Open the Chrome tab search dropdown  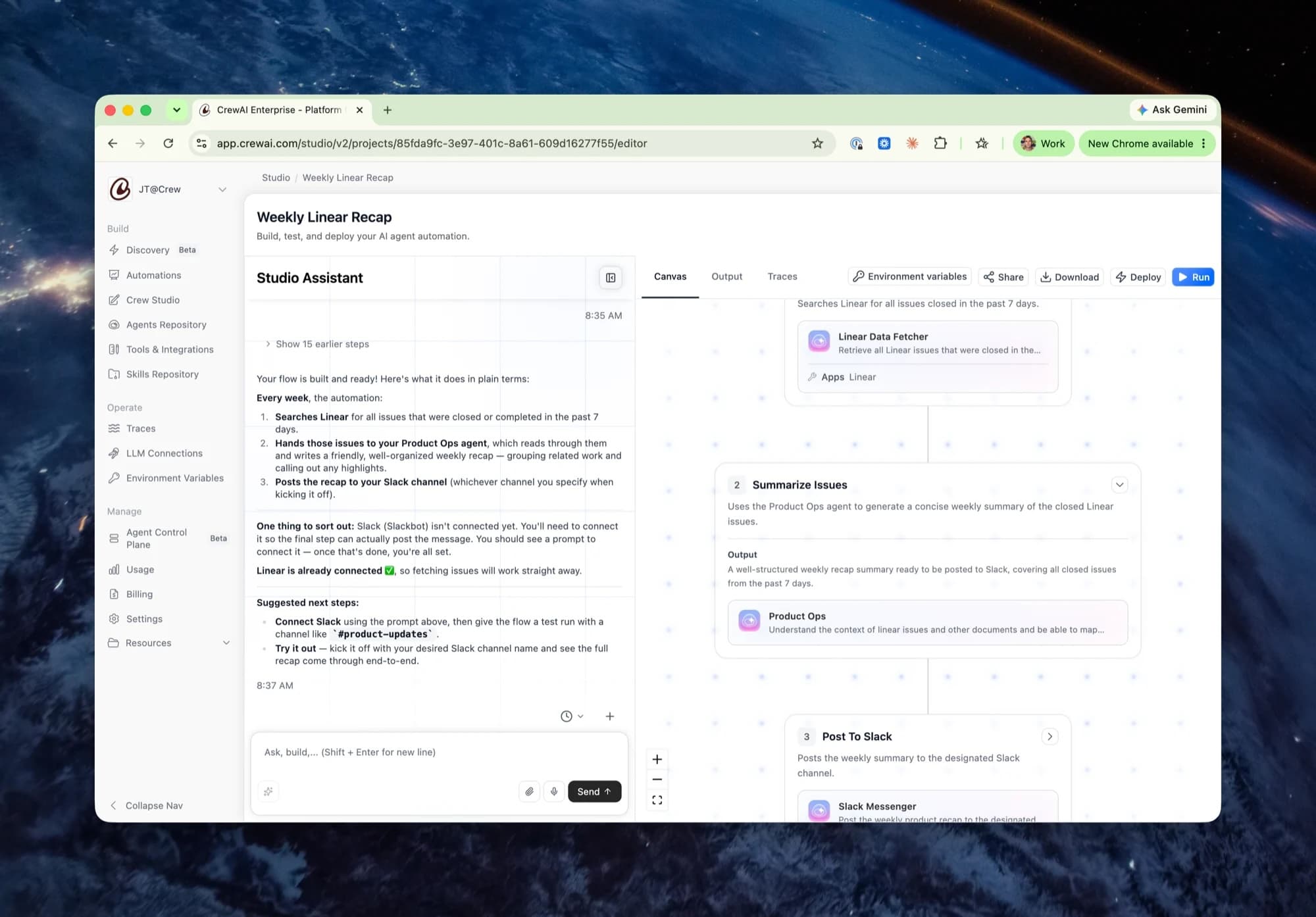tap(176, 110)
